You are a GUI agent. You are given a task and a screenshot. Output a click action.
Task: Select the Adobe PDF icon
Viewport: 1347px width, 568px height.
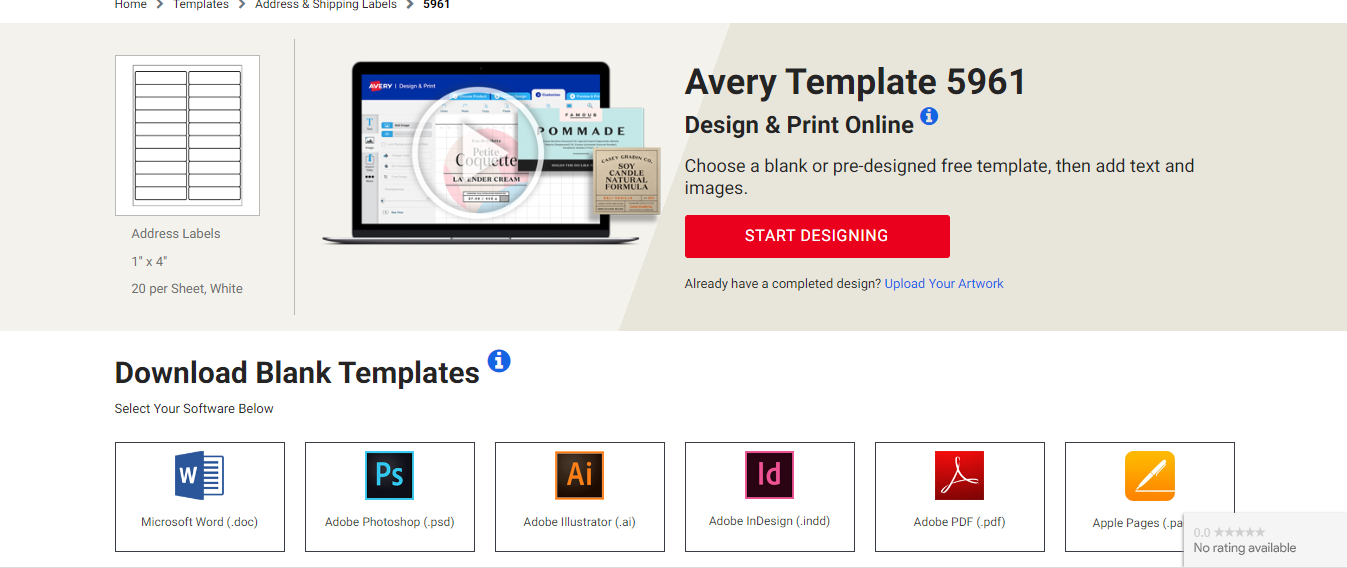[x=959, y=476]
